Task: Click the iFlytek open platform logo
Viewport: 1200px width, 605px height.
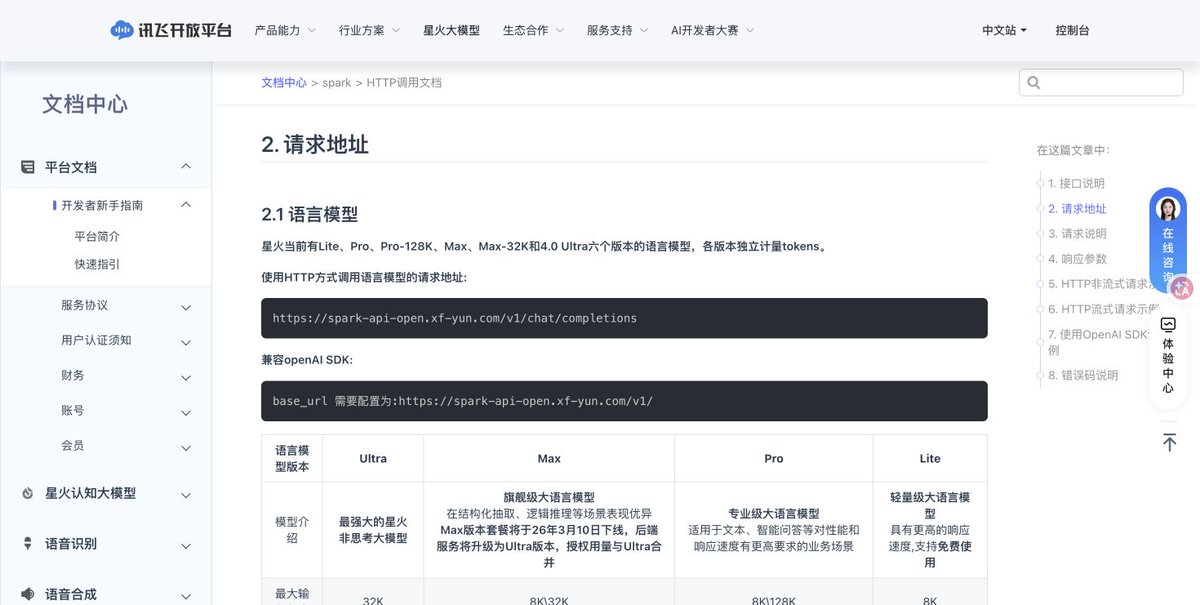Action: (x=171, y=30)
